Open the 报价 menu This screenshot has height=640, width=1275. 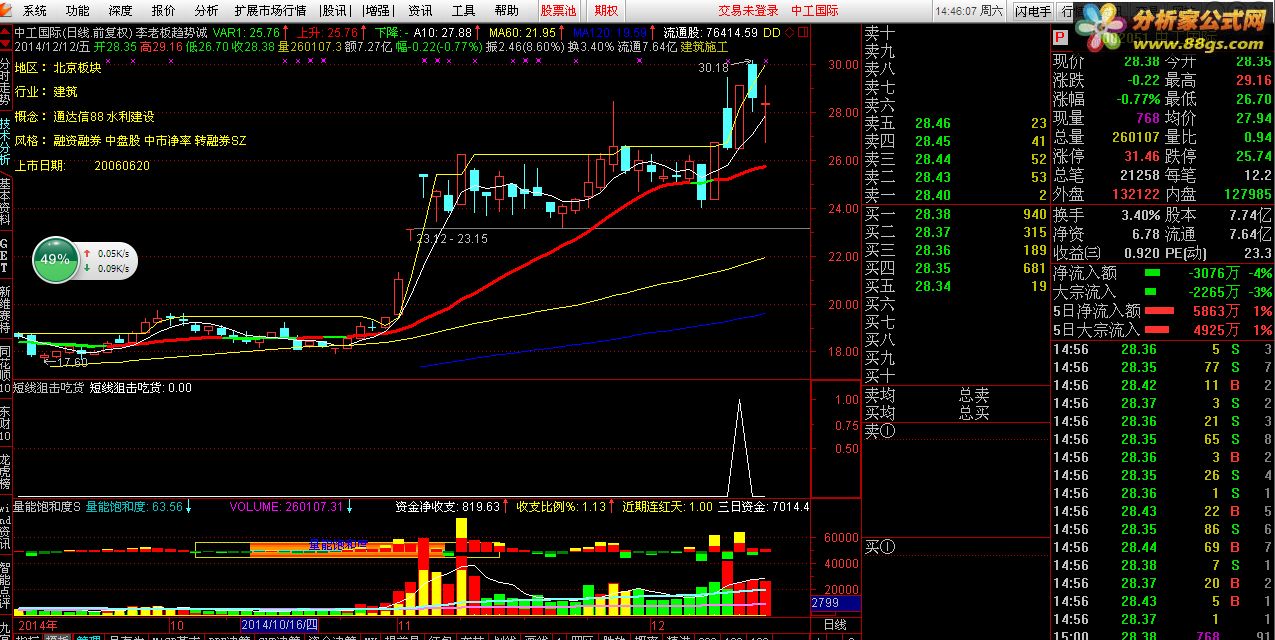click(x=163, y=11)
